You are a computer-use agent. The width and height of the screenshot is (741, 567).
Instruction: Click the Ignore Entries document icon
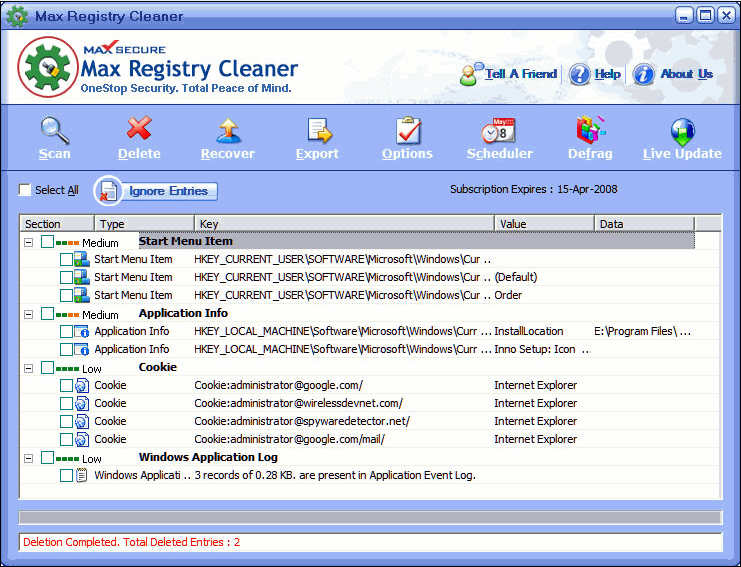(x=108, y=191)
